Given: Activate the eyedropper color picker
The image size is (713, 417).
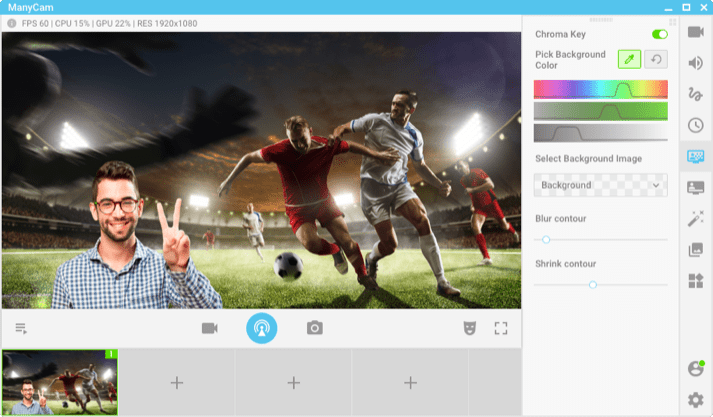Looking at the screenshot, I should [x=629, y=59].
